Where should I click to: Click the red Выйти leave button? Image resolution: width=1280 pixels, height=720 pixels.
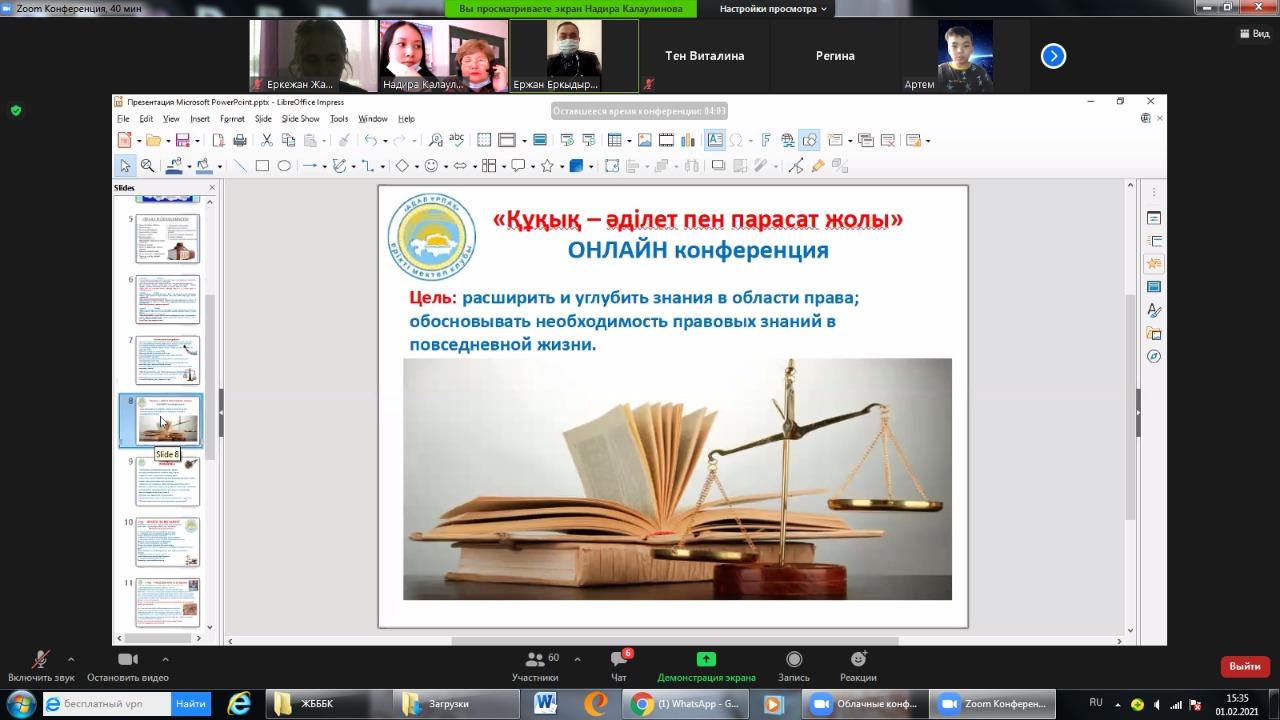(x=1244, y=666)
